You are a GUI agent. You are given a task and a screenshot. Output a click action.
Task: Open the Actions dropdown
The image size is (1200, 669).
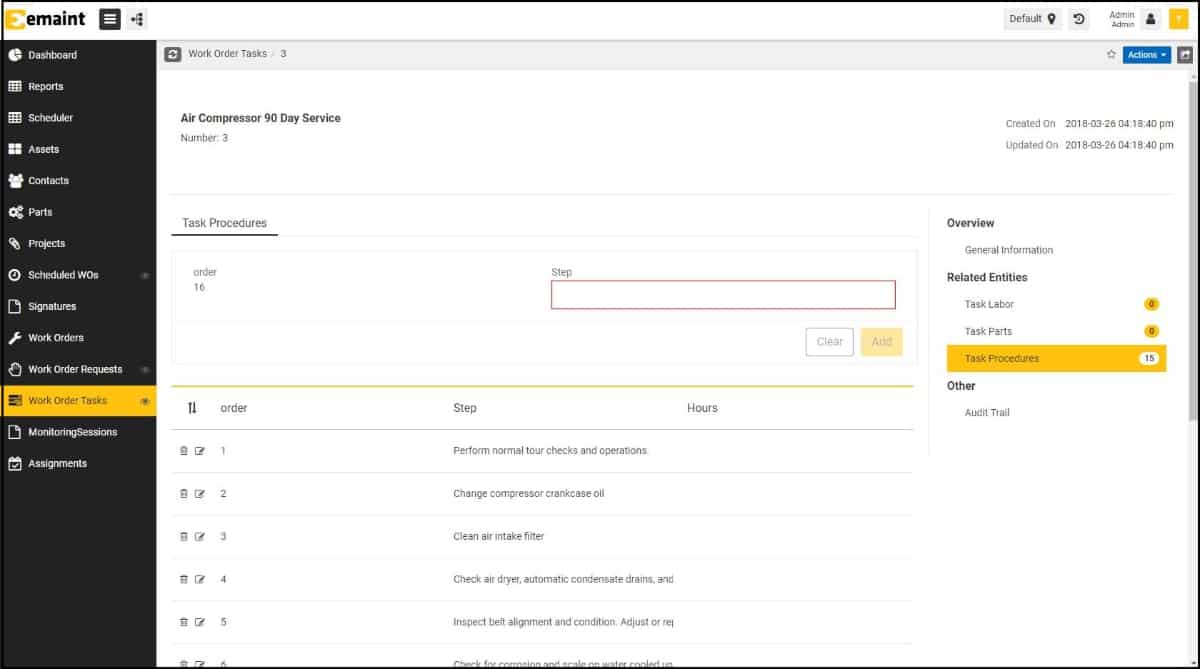coord(1146,55)
